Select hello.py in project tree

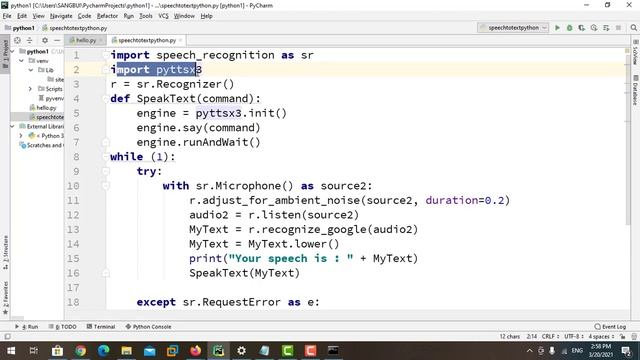point(43,108)
